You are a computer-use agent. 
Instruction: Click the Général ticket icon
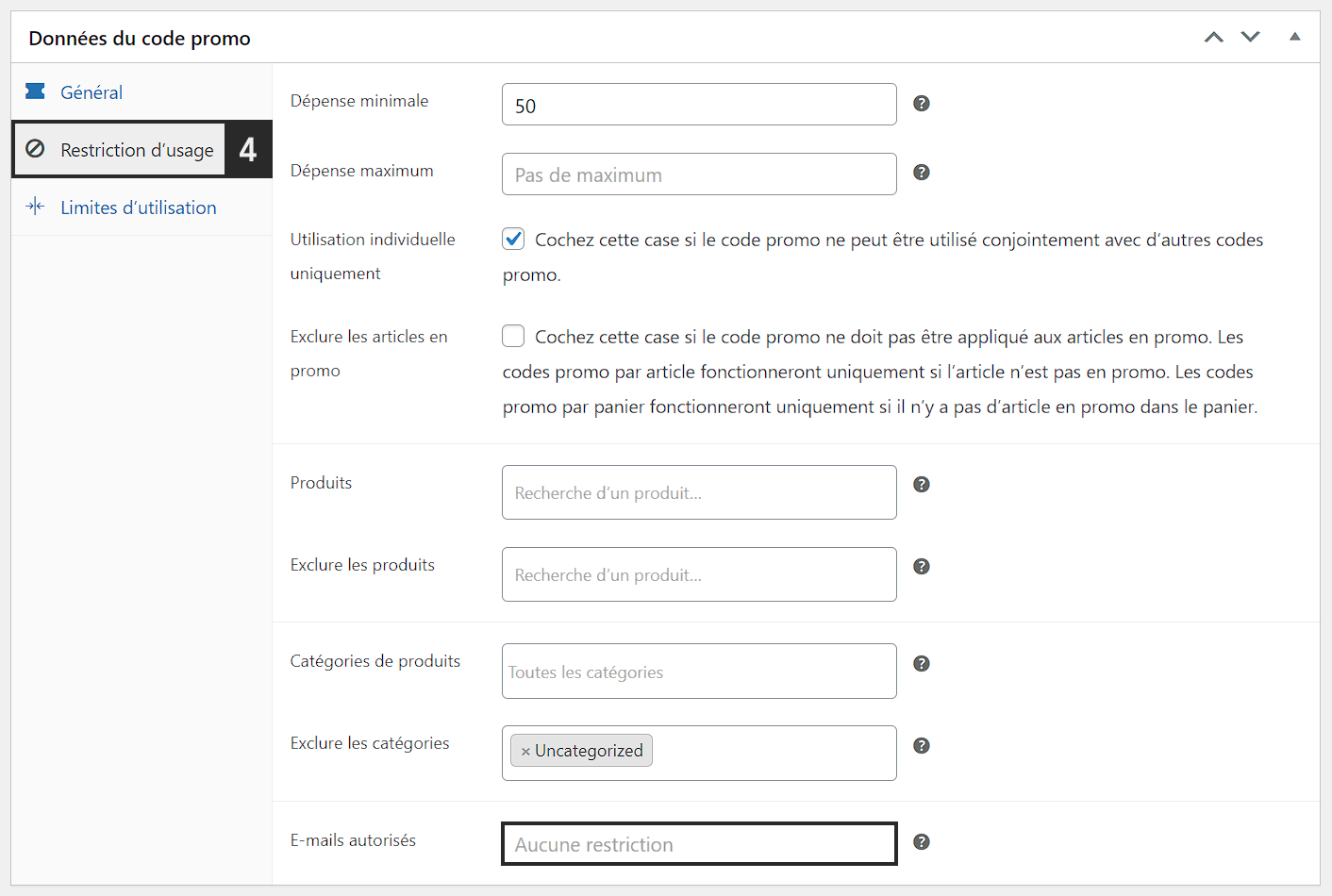click(35, 91)
